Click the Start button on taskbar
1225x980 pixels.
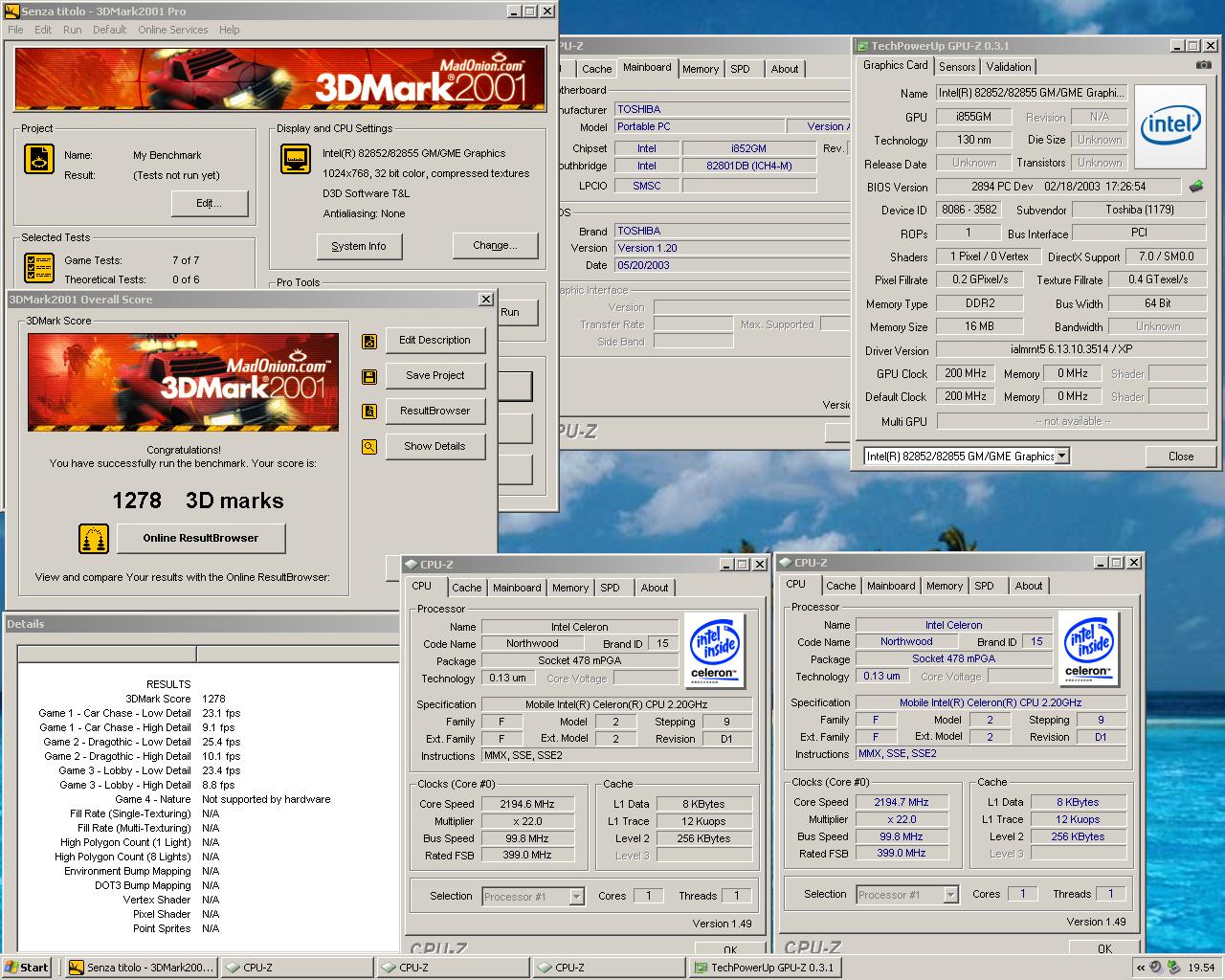27,968
